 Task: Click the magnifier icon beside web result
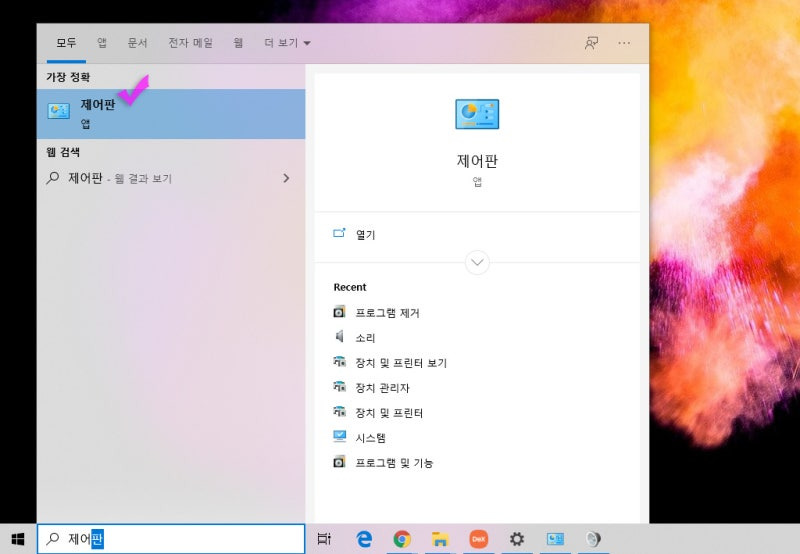tap(53, 178)
